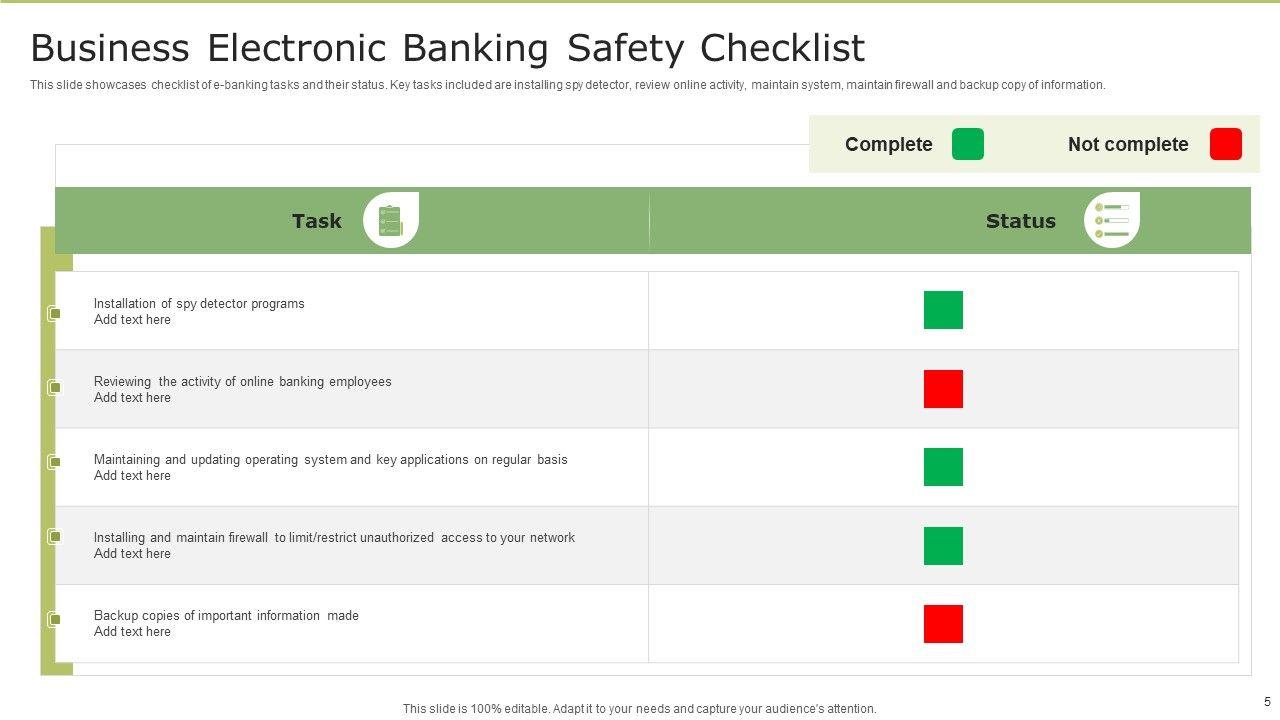Image resolution: width=1280 pixels, height=720 pixels.
Task: Click bullet marker beside reviewing activity row
Action: (55, 388)
